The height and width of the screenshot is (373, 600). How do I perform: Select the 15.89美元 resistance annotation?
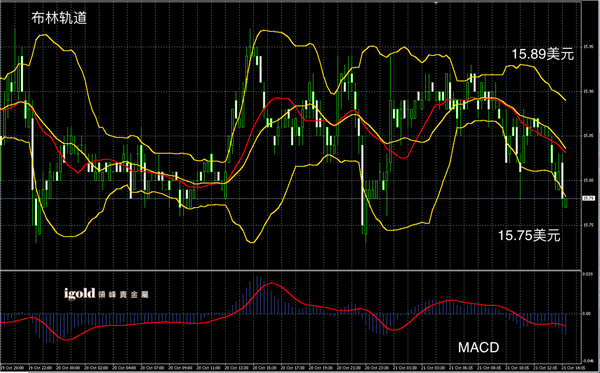pyautogui.click(x=543, y=54)
